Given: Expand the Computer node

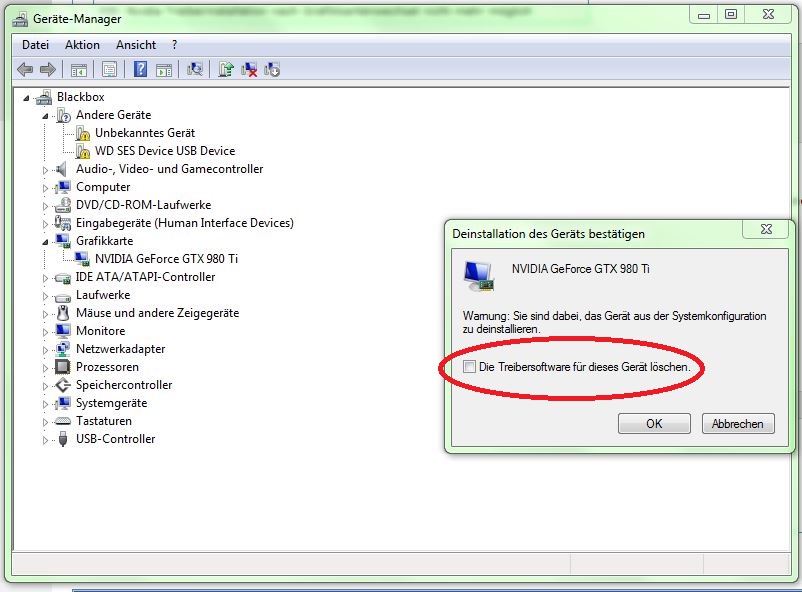Looking at the screenshot, I should [45, 188].
